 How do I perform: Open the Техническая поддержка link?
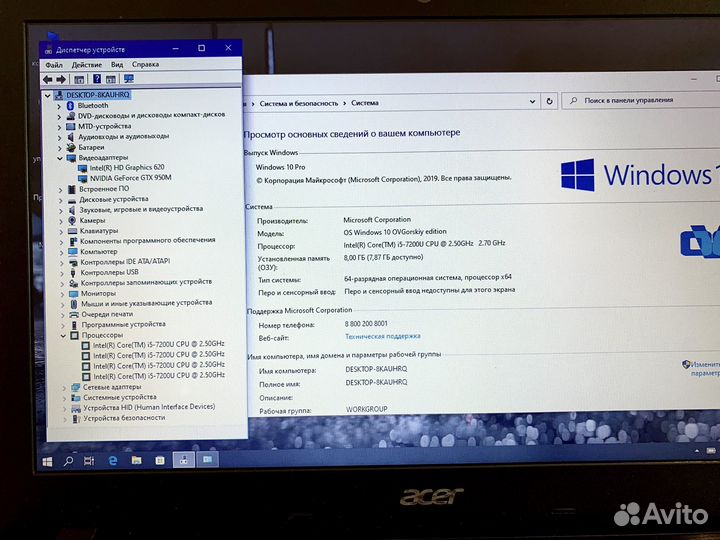coord(382,337)
